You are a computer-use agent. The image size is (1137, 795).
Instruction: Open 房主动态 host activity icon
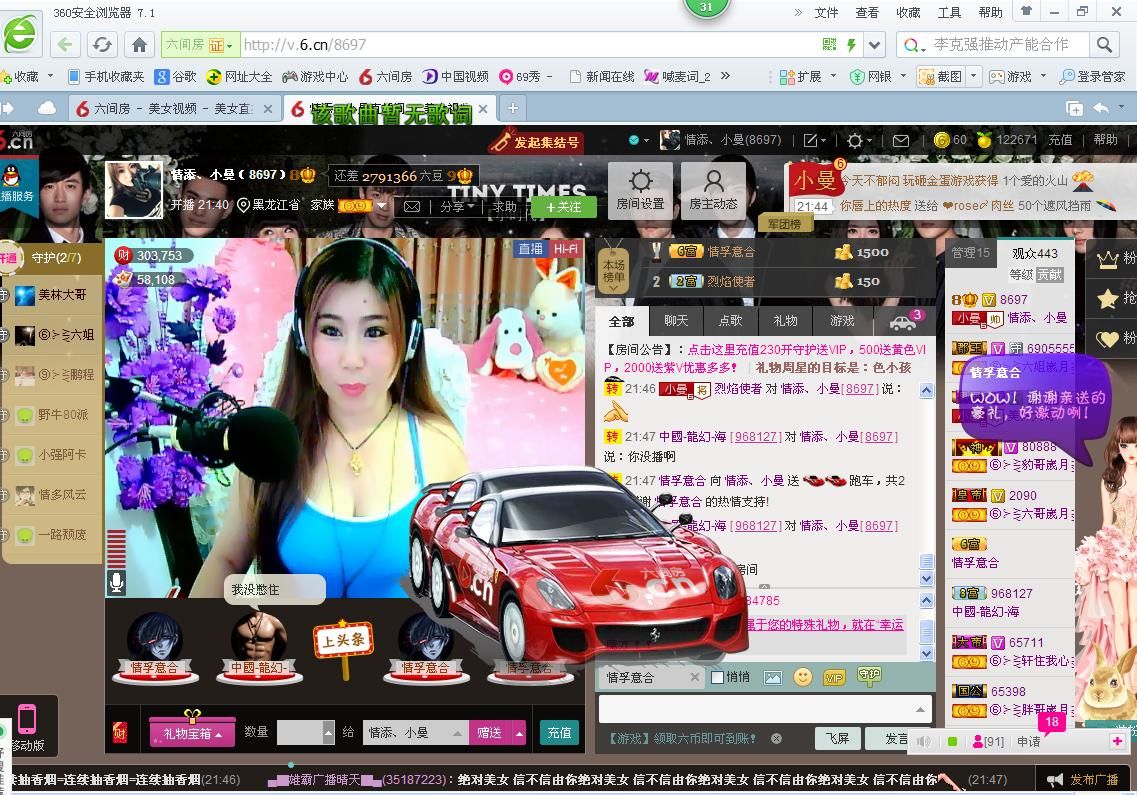pos(713,190)
